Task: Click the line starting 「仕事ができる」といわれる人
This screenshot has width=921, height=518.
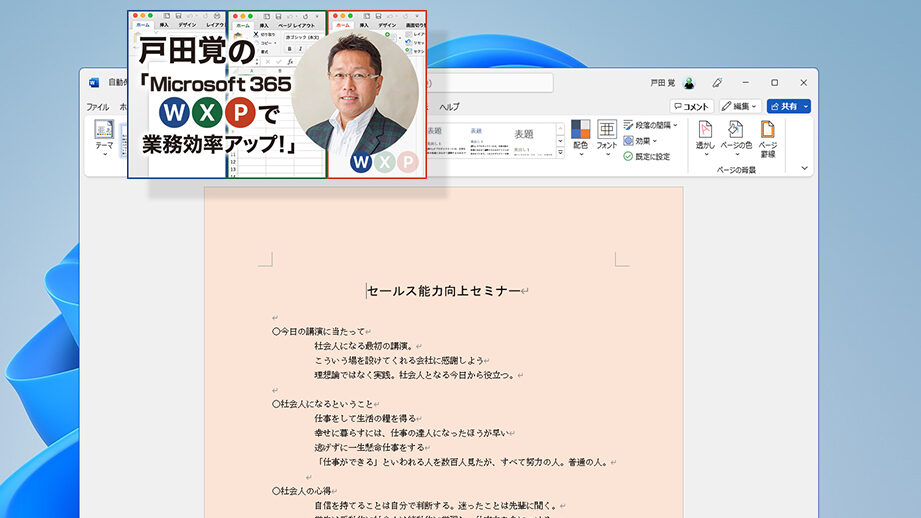Action: [x=462, y=462]
